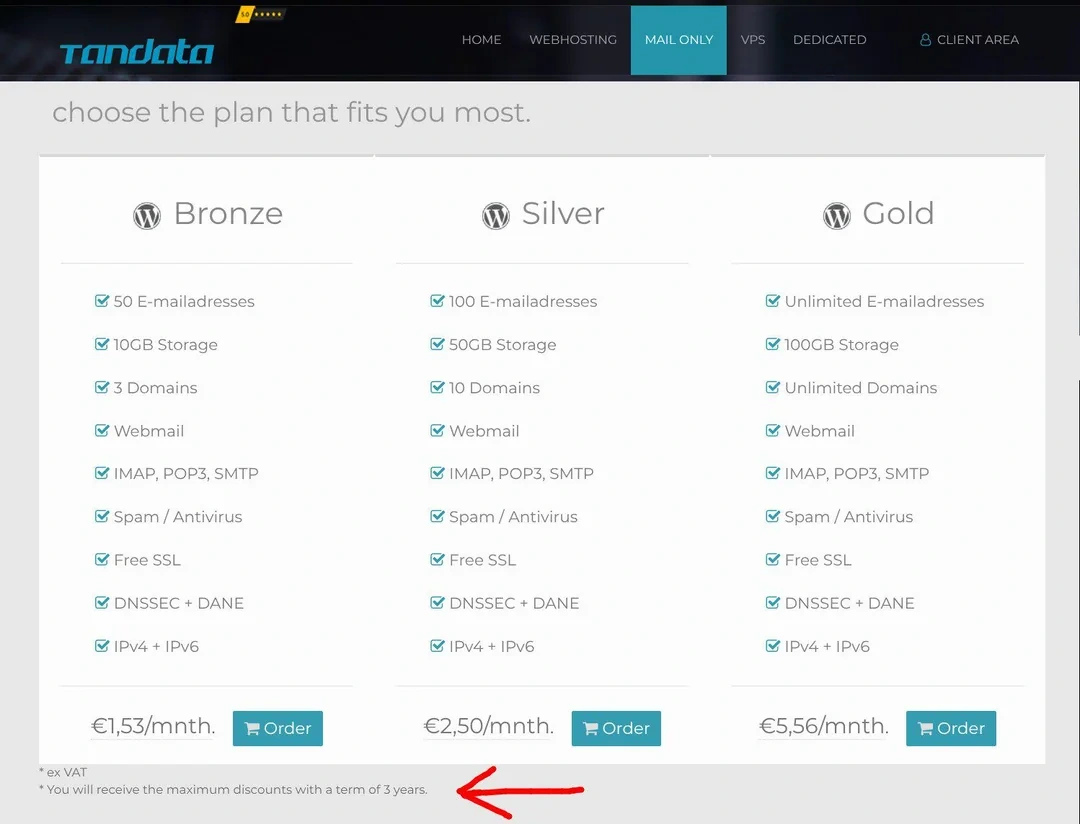1080x824 pixels.
Task: Click the 5.0 star rating badge
Action: tap(258, 16)
